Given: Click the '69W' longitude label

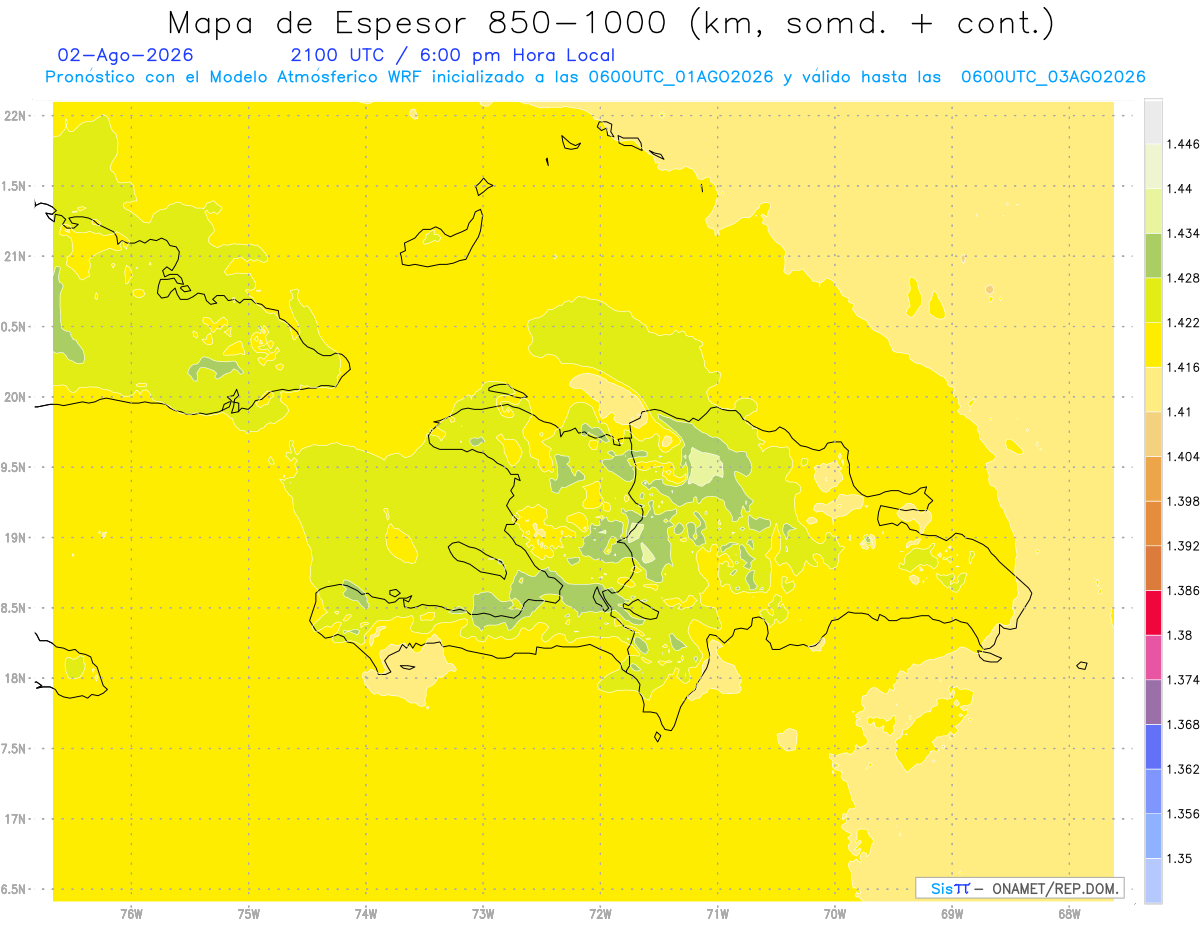Looking at the screenshot, I should [952, 913].
